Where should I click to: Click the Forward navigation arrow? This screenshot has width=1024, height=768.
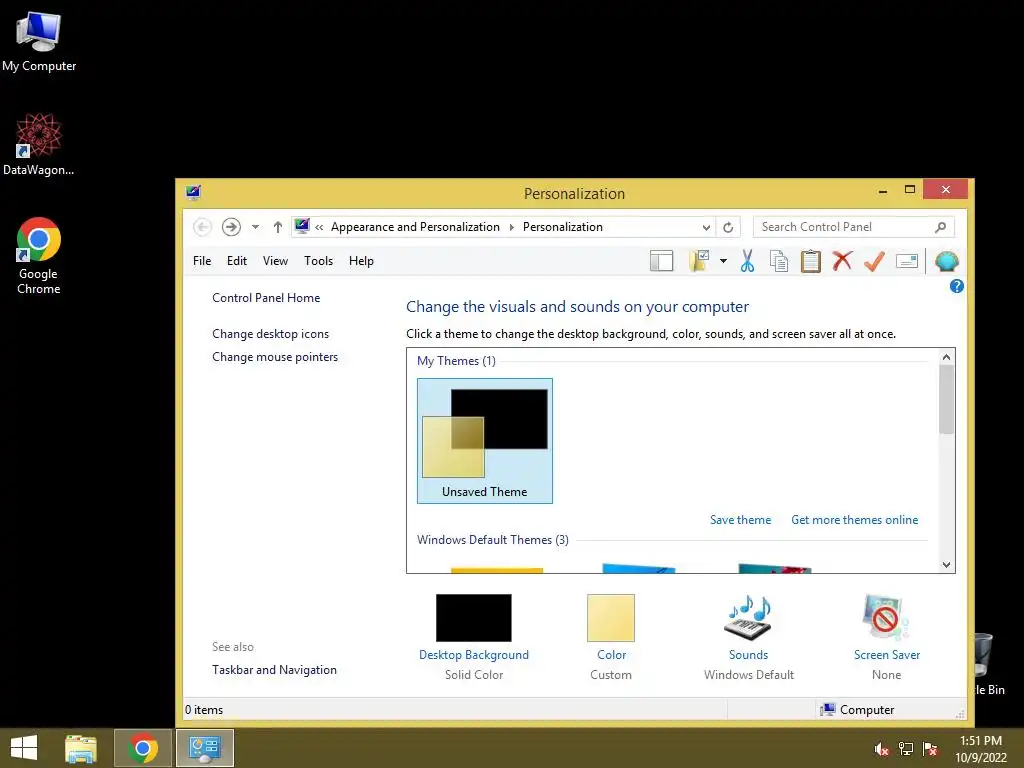(x=231, y=227)
